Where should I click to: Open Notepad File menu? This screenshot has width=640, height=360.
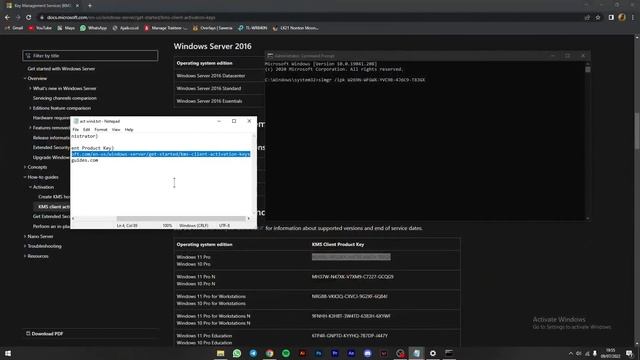click(76, 129)
